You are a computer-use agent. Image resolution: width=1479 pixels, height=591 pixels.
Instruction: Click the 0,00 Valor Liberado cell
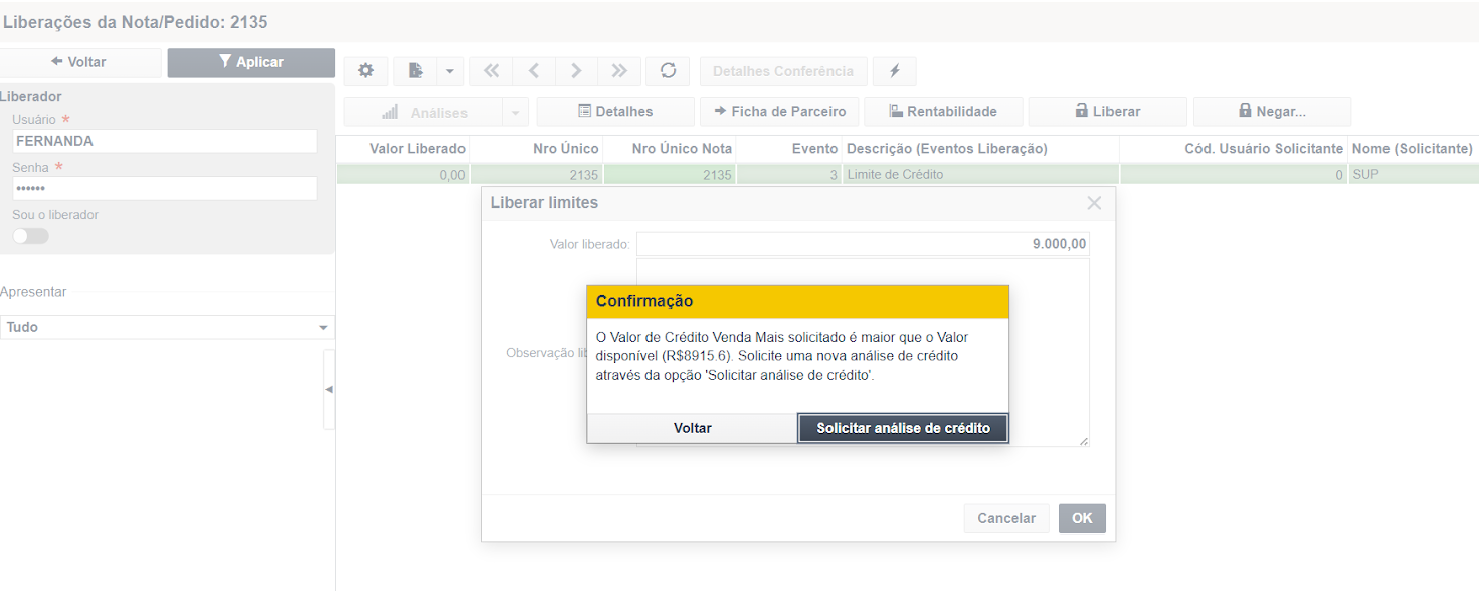click(403, 175)
